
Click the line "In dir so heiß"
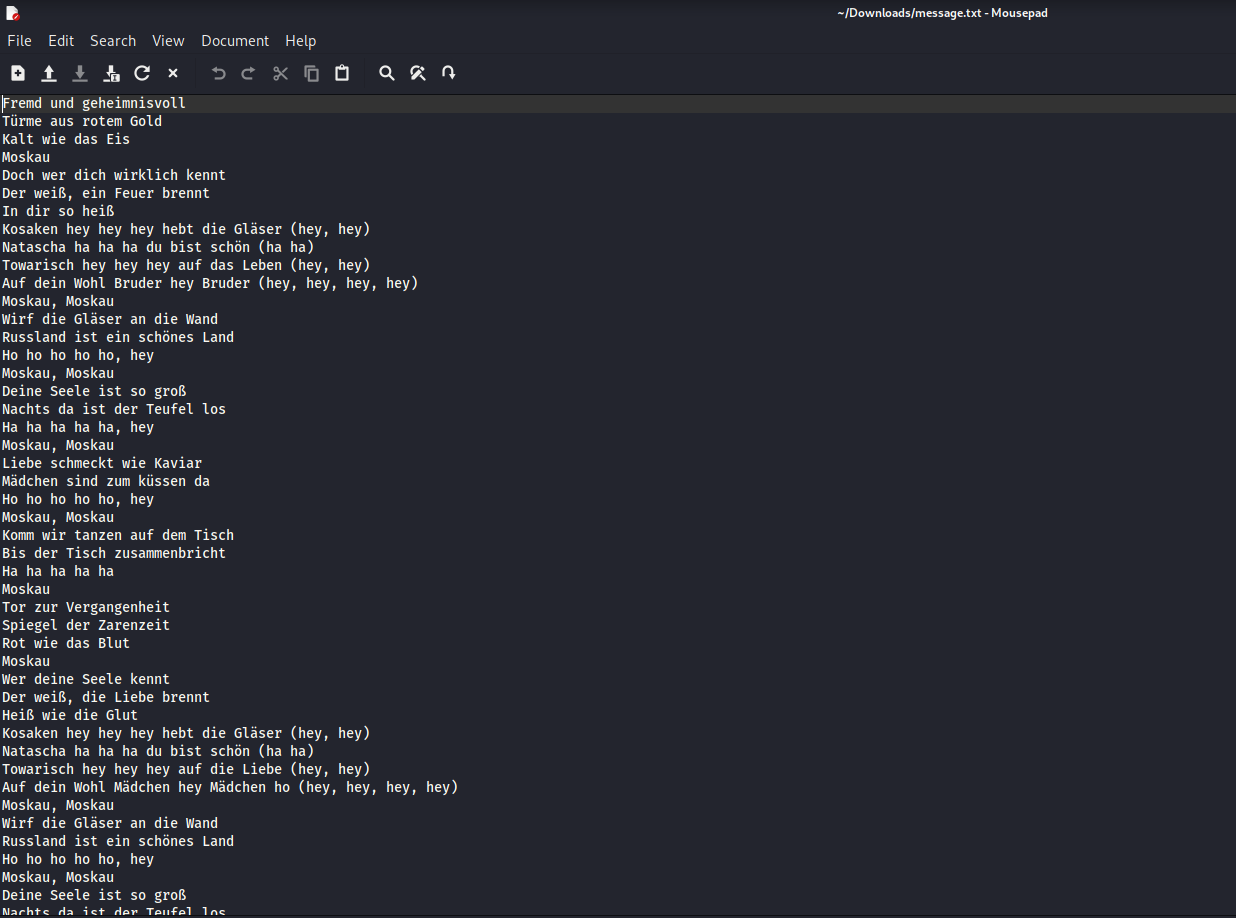click(x=58, y=211)
